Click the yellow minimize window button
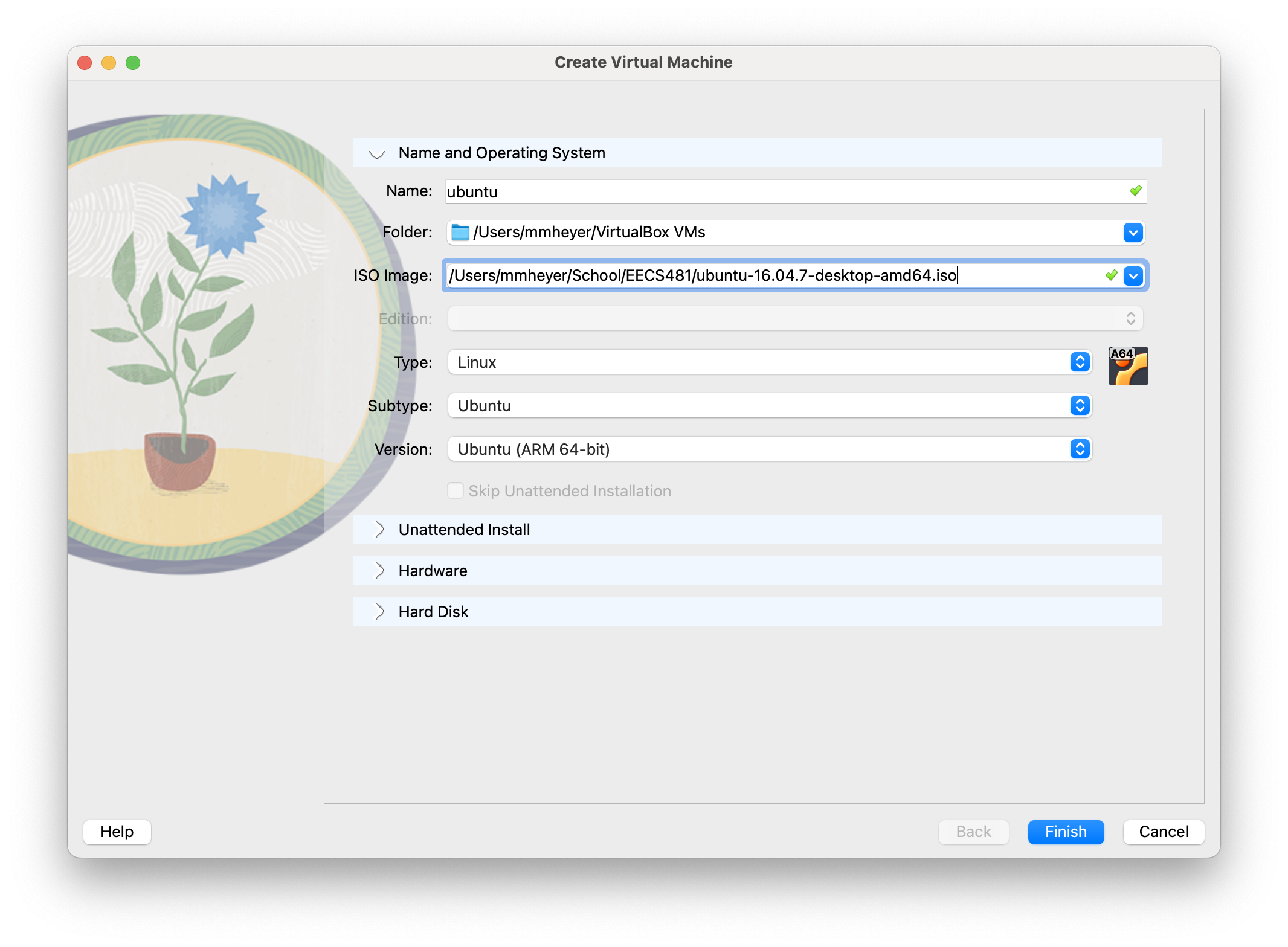The width and height of the screenshot is (1288, 947). tap(109, 63)
